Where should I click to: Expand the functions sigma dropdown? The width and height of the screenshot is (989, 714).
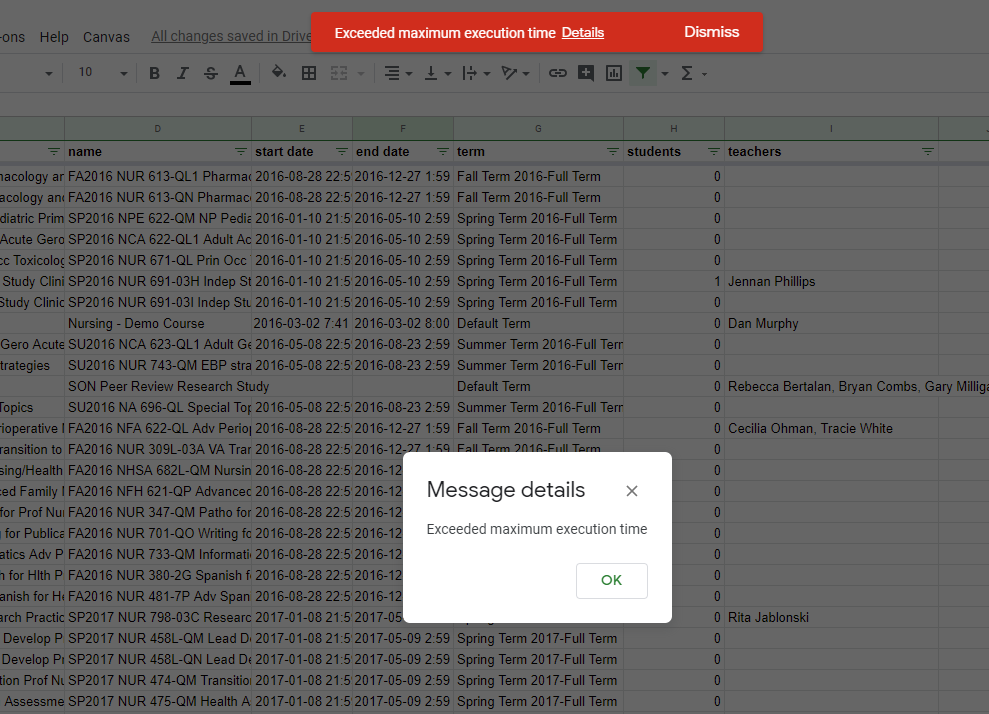coord(693,73)
